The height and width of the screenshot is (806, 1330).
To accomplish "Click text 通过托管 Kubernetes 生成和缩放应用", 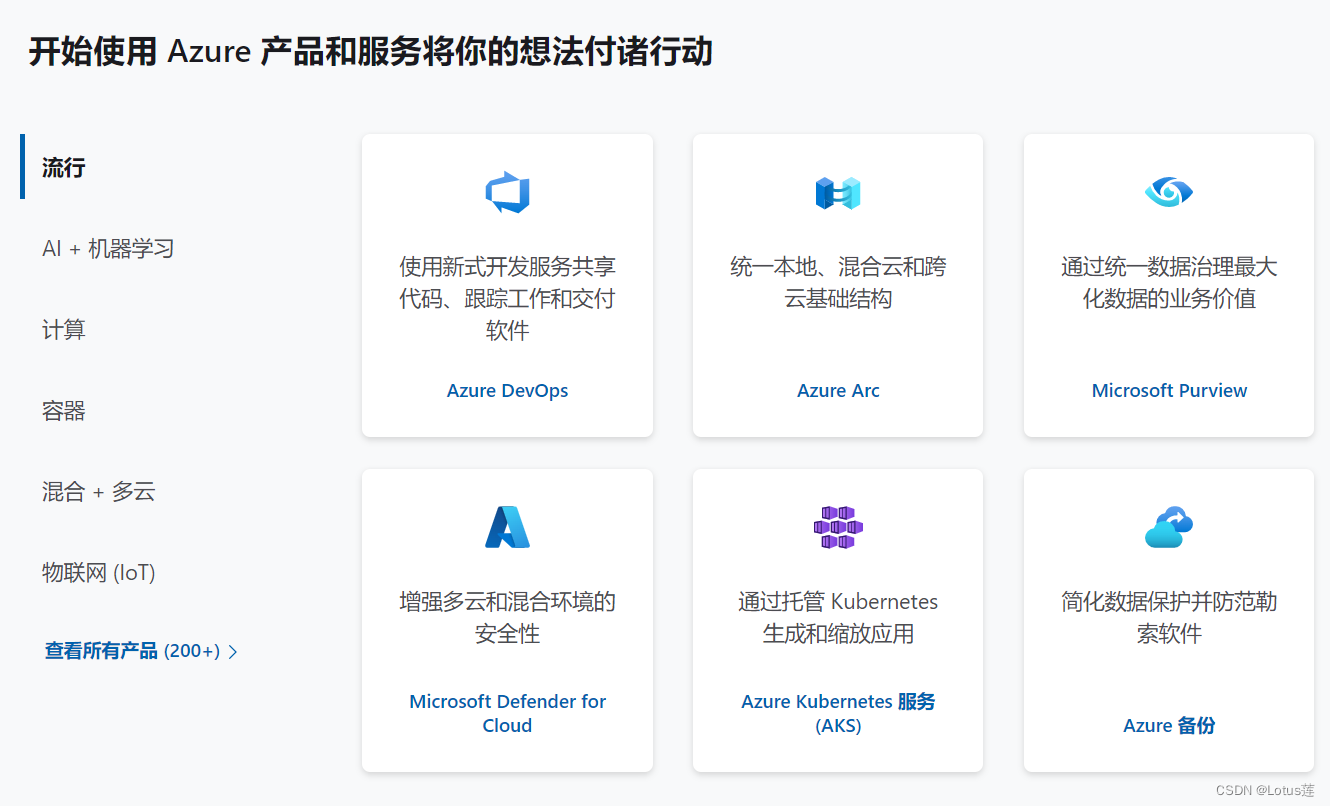I will pos(838,617).
